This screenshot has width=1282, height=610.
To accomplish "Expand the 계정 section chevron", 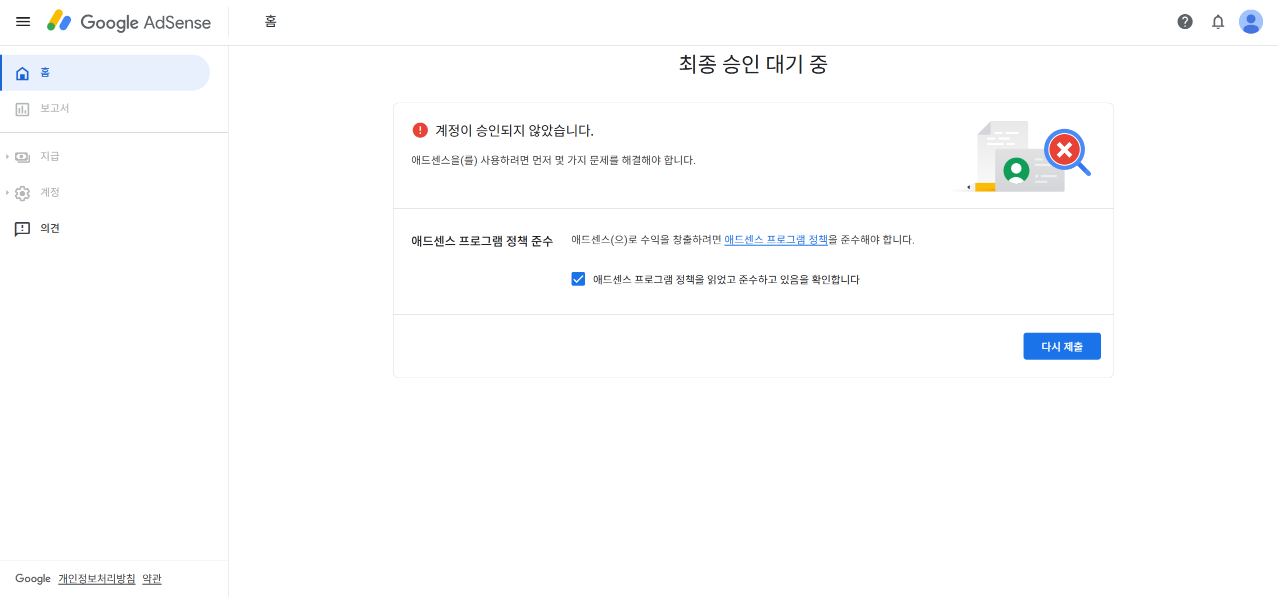I will click(x=8, y=192).
